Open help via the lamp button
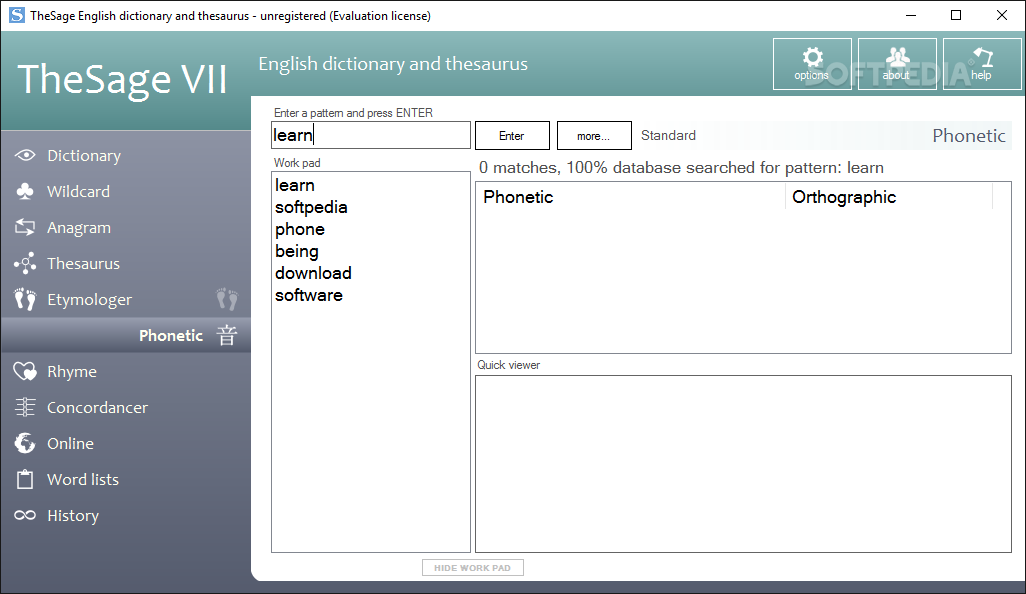The image size is (1026, 594). pos(982,63)
